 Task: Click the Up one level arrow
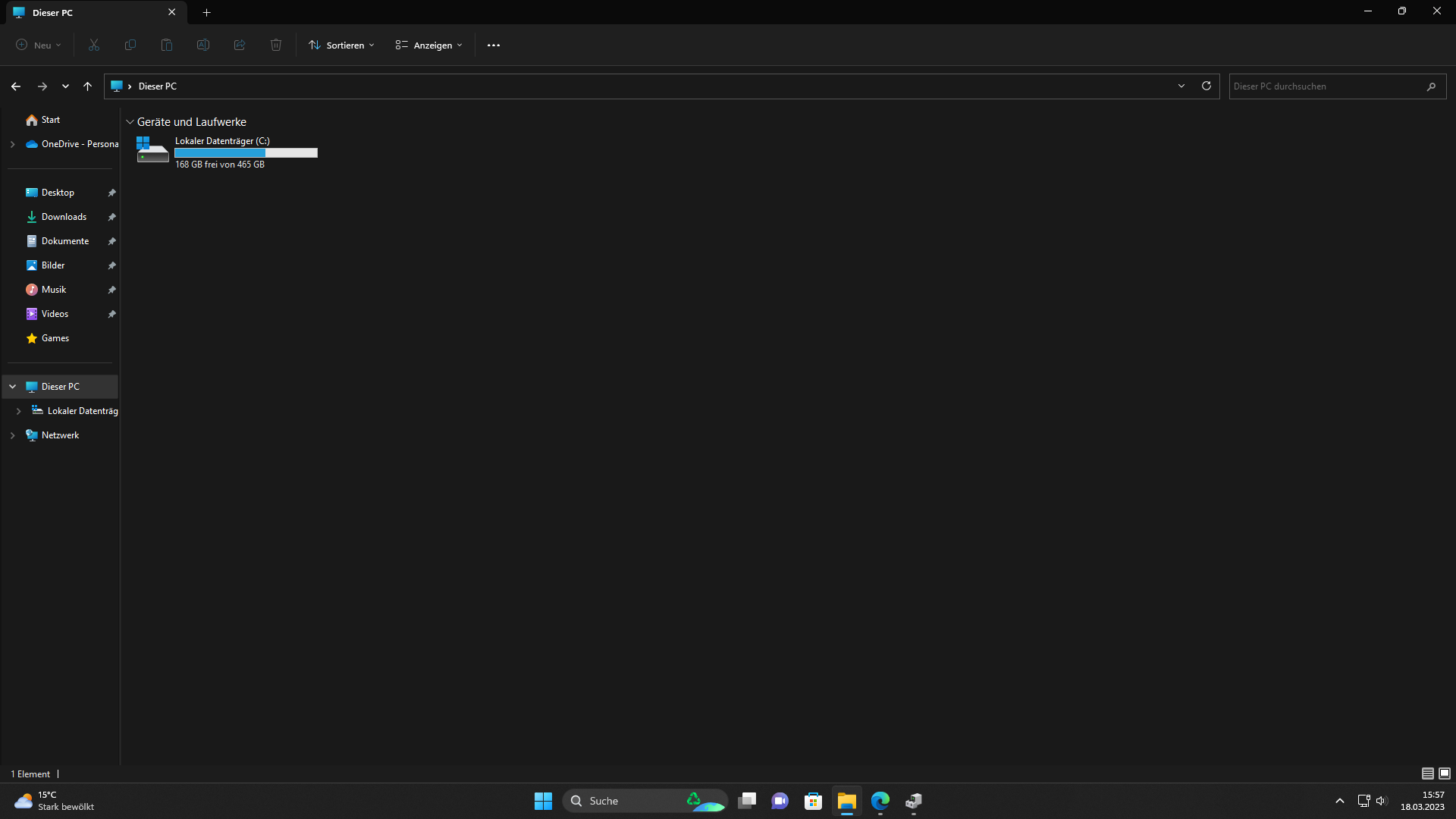click(87, 86)
